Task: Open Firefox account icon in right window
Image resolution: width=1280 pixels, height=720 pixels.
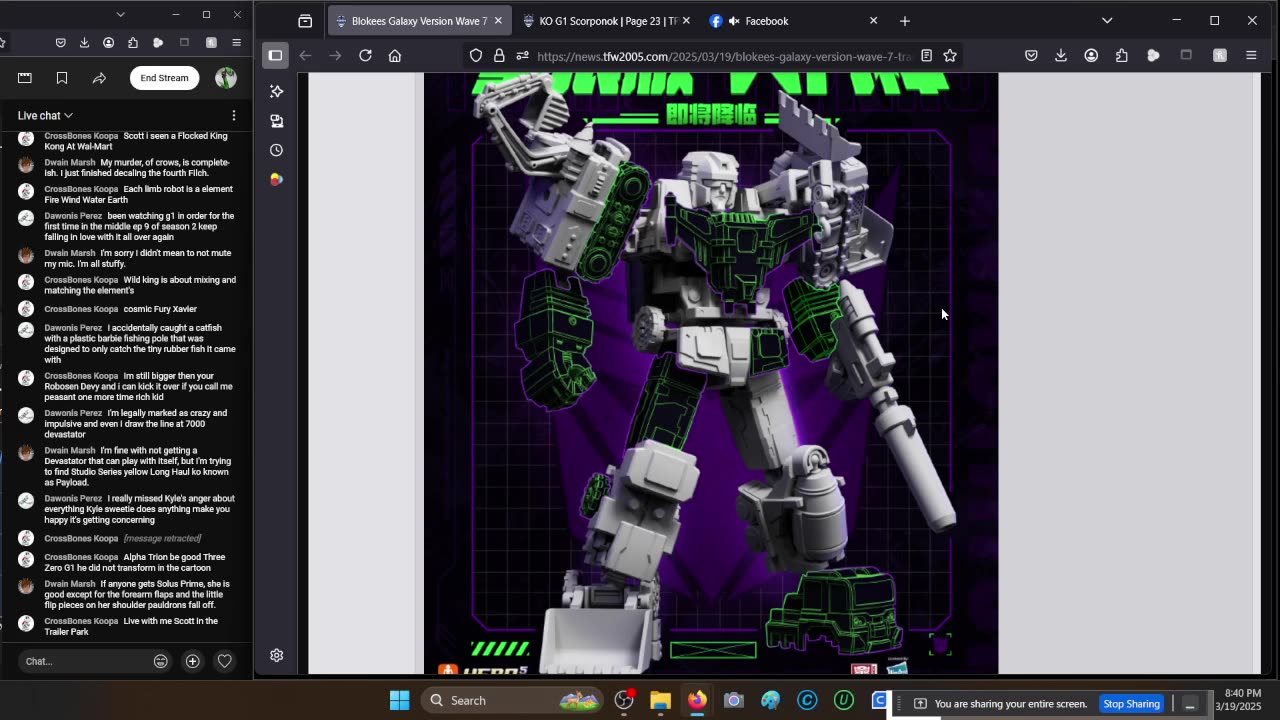Action: point(1091,56)
